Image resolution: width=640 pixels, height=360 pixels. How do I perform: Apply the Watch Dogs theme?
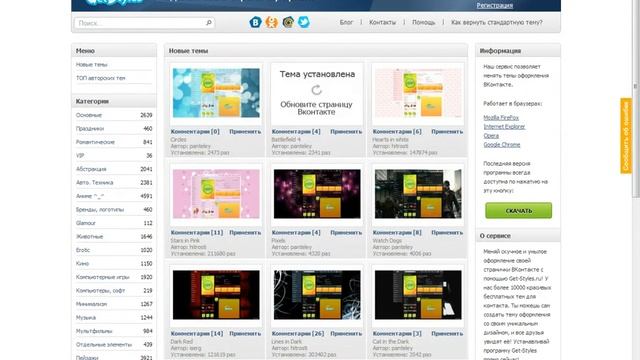click(447, 232)
